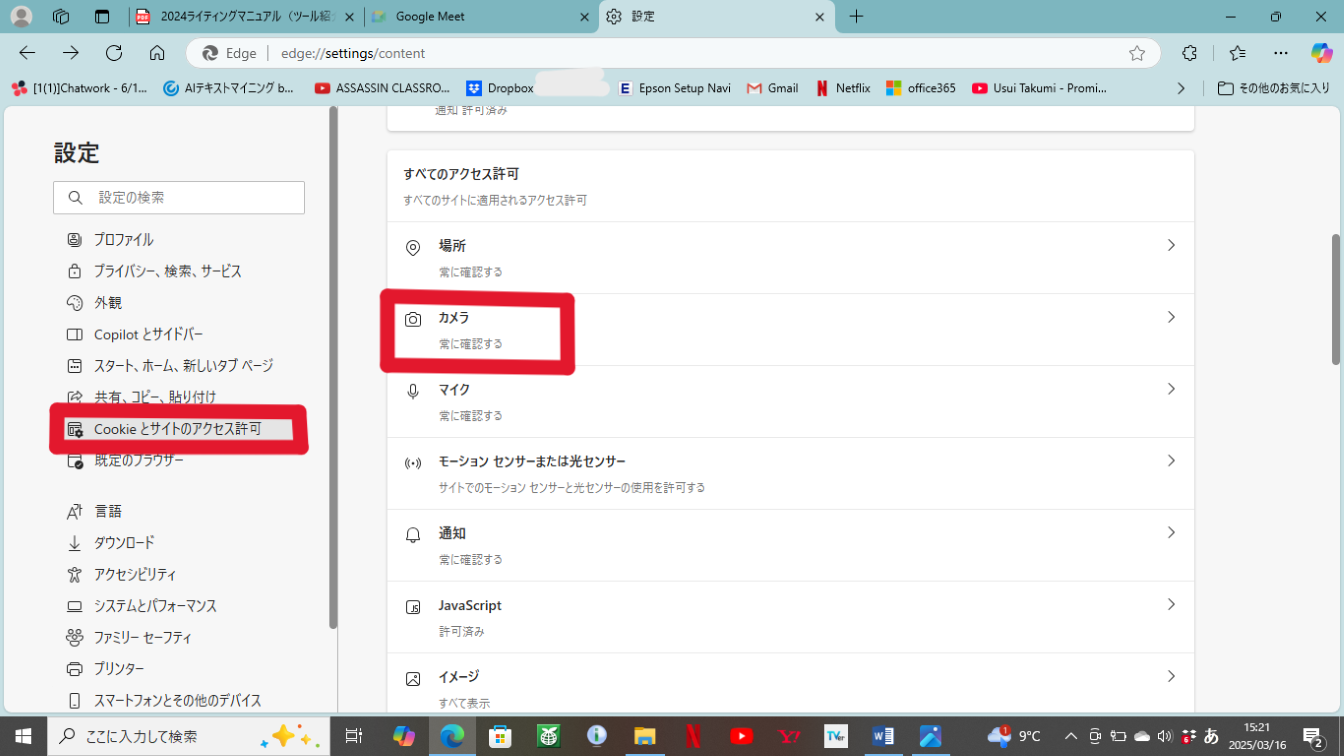1344x756 pixels.
Task: Expand the 場所 permission row arrow
Action: 1170,245
